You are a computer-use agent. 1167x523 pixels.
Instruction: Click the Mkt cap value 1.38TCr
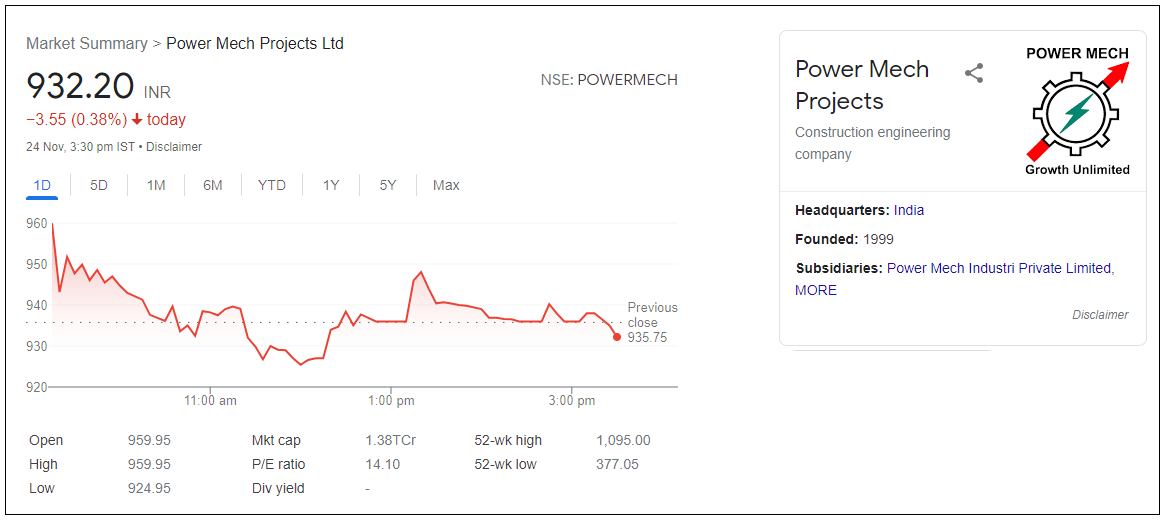tap(390, 440)
